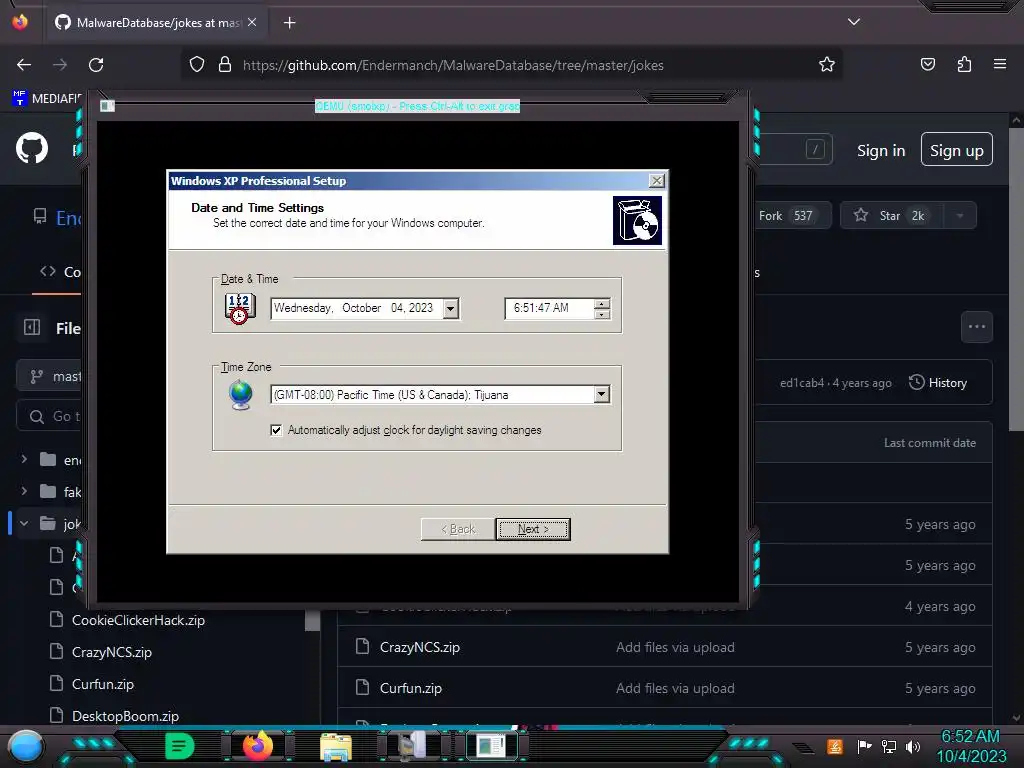The height and width of the screenshot is (768, 1024).
Task: Open the date picker dropdown arrow
Action: tap(451, 308)
